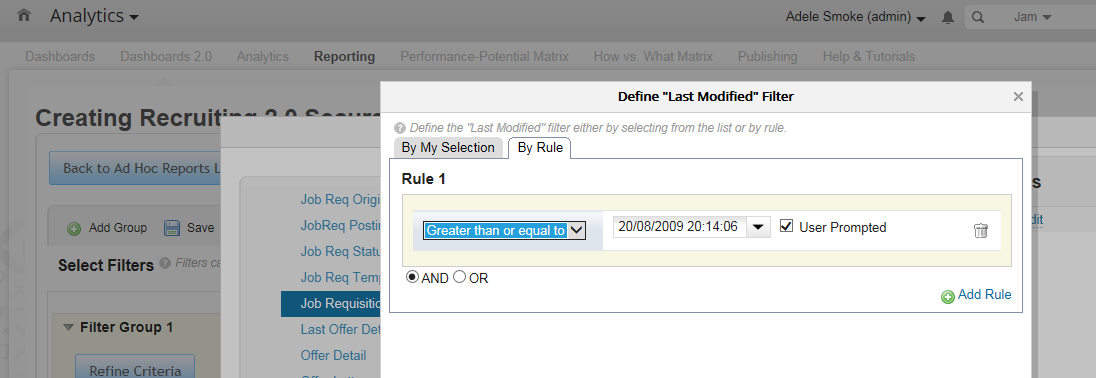
Task: Click the help question mark in filter dialog
Action: [x=400, y=129]
